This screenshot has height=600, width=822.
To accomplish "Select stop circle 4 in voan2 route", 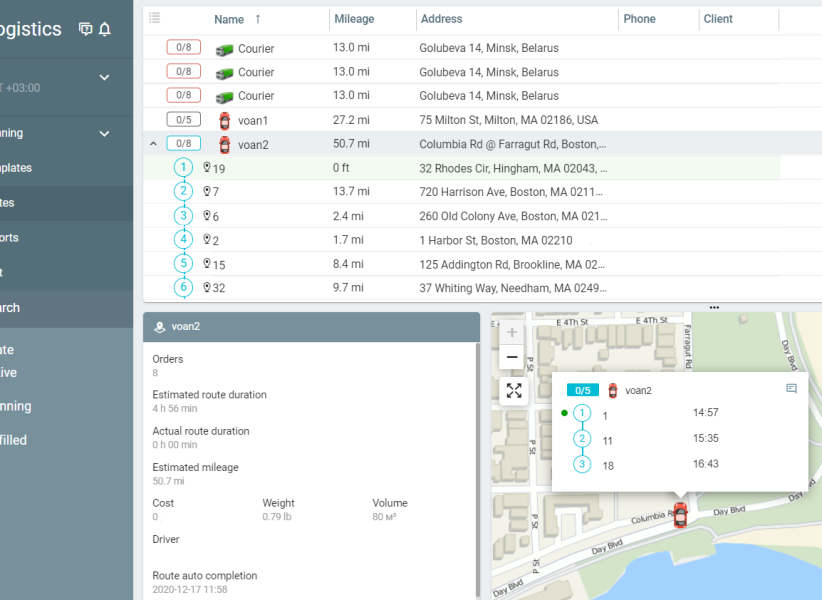I will 183,239.
